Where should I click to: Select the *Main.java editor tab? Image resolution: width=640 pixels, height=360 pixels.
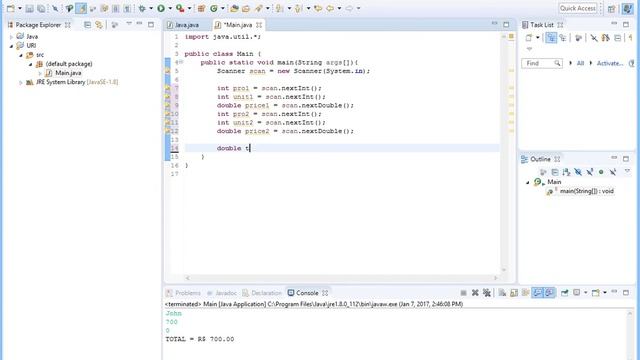239,25
